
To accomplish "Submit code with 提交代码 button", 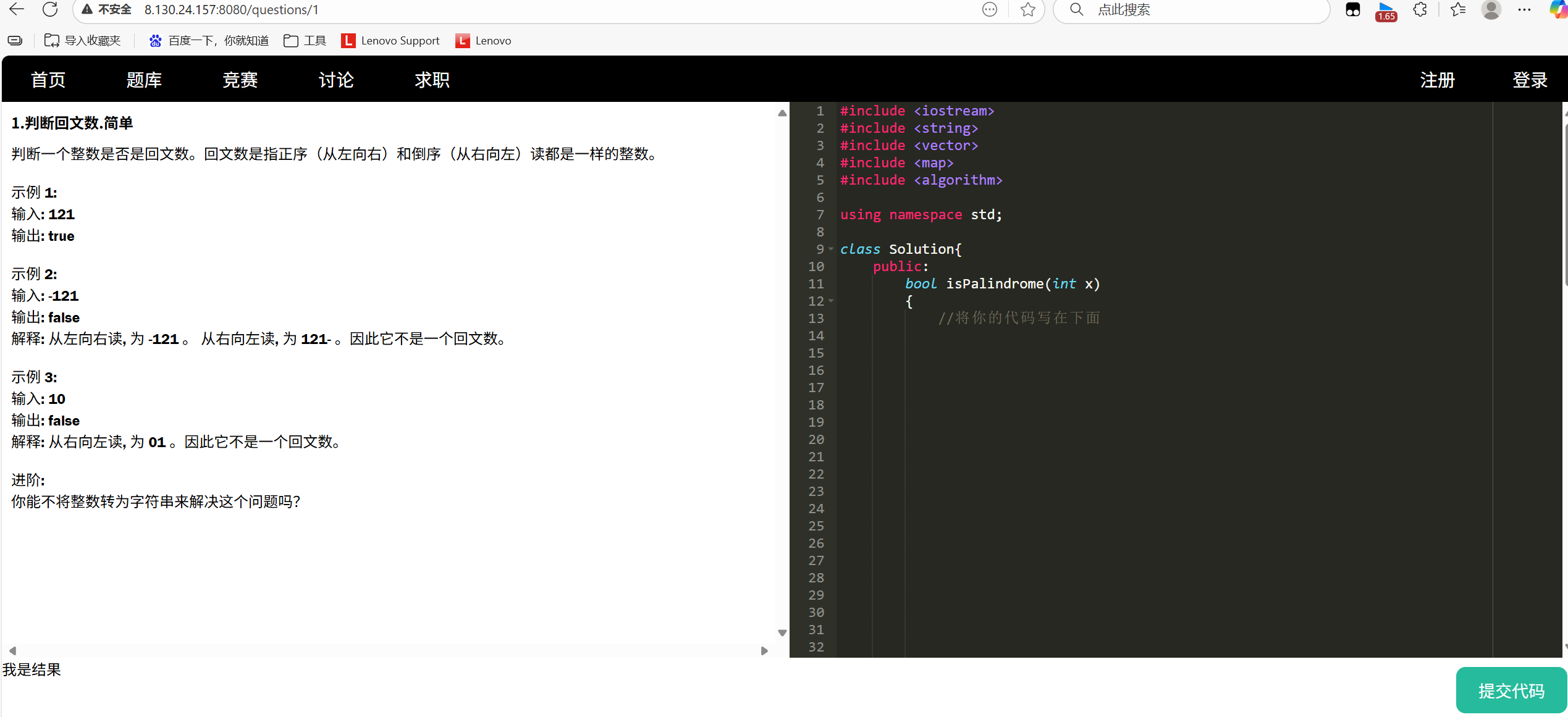I will click(1511, 690).
